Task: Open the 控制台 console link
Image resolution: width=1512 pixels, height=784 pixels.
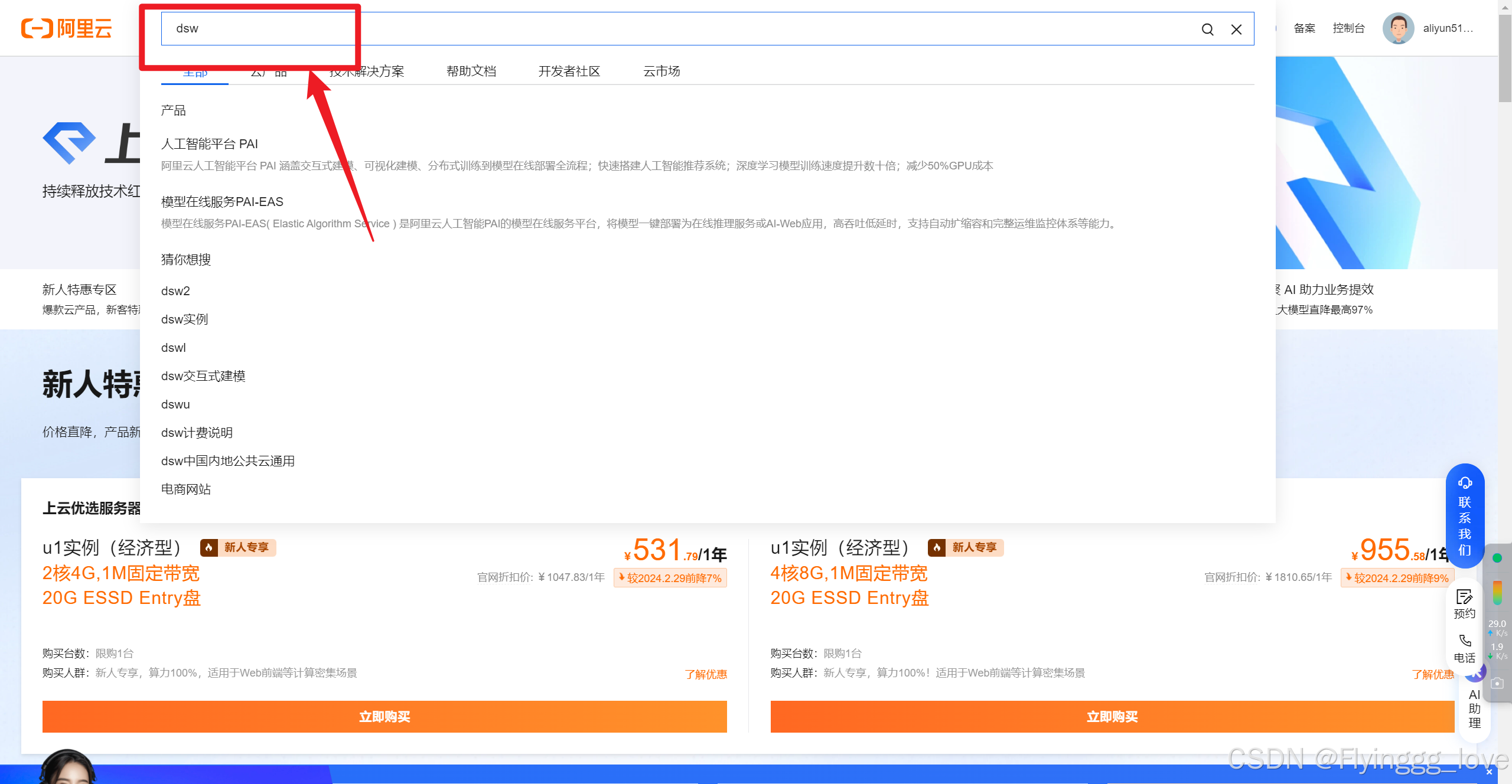Action: click(1348, 28)
